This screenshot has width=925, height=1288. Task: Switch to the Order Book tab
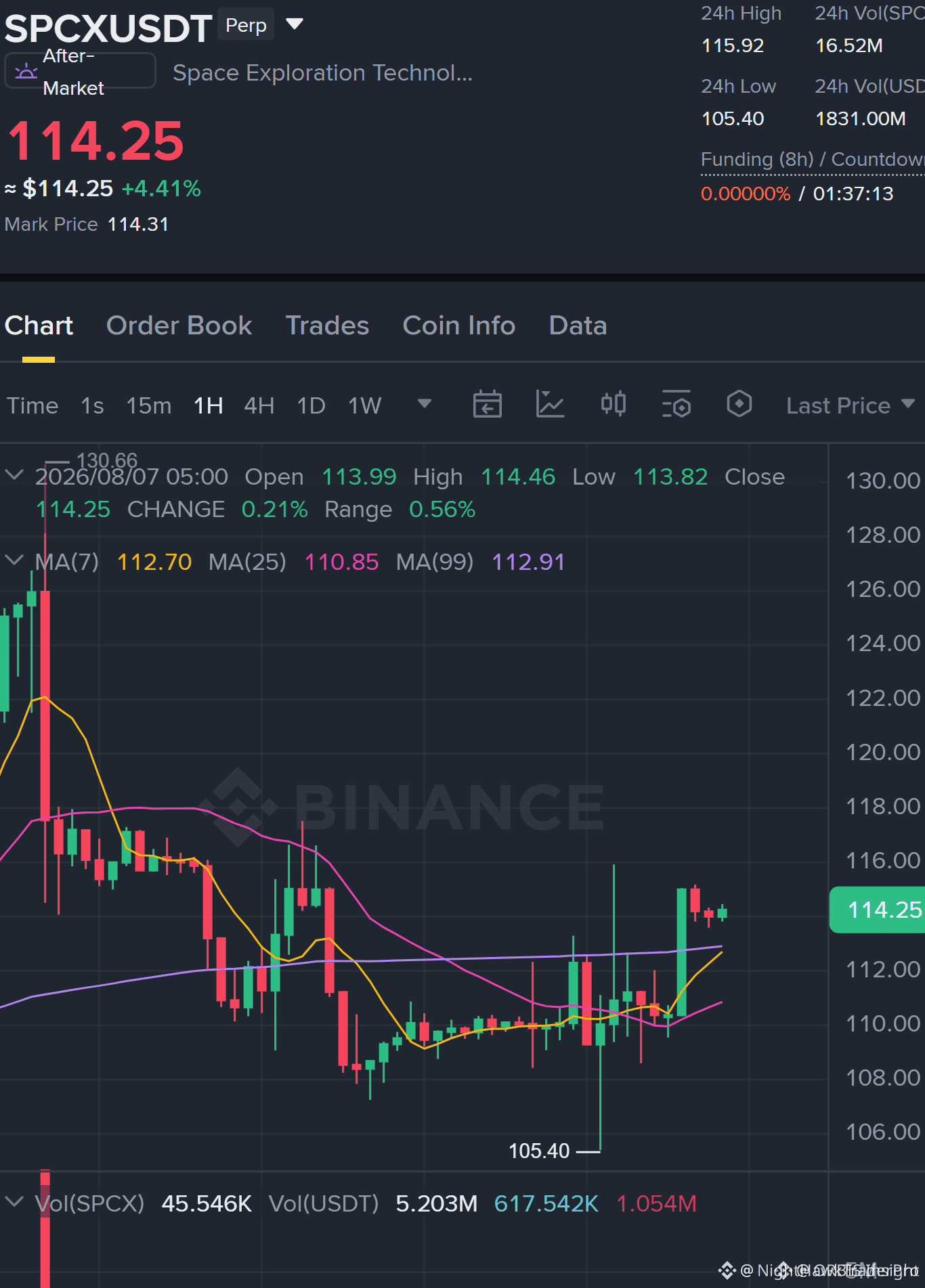point(179,326)
